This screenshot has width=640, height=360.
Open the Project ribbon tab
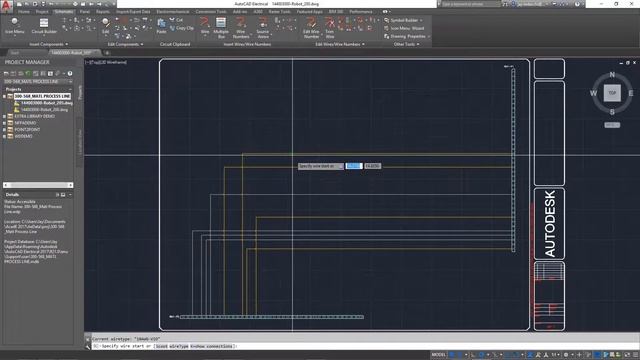[x=42, y=11]
